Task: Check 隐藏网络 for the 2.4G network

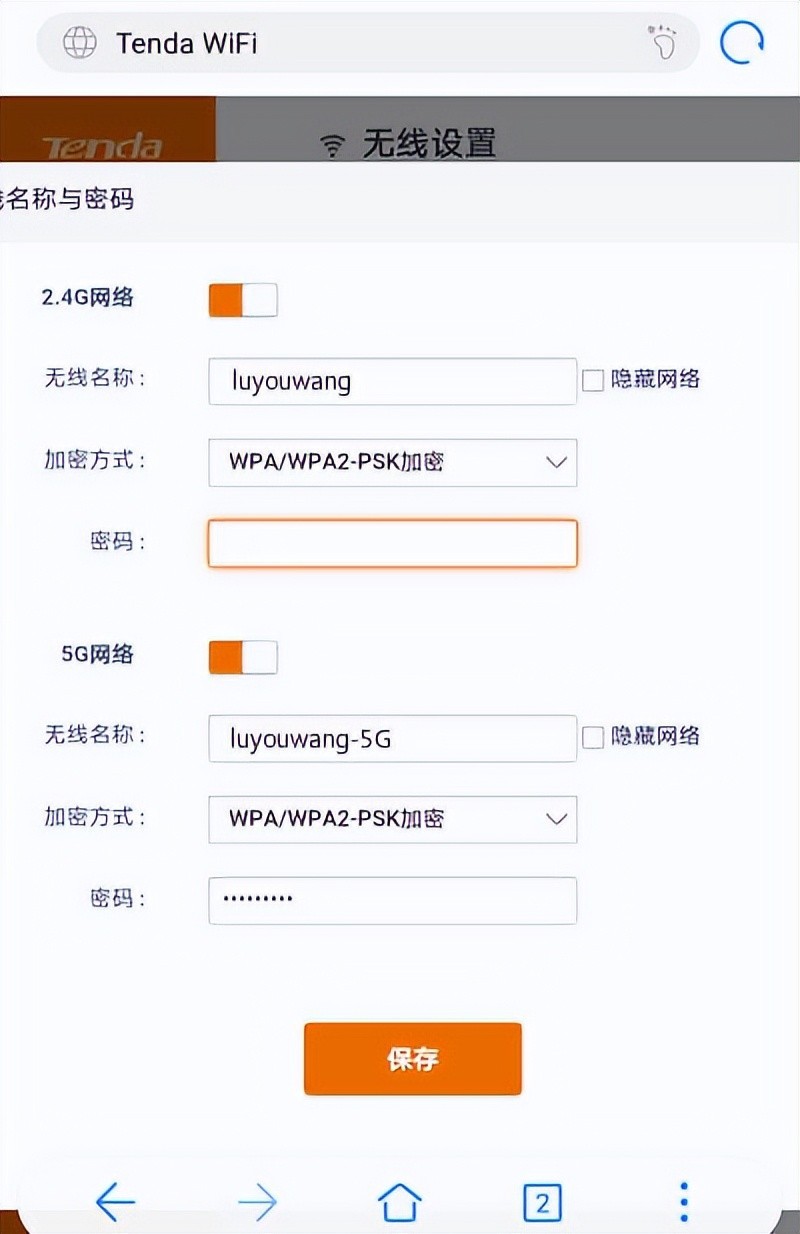Action: tap(593, 381)
